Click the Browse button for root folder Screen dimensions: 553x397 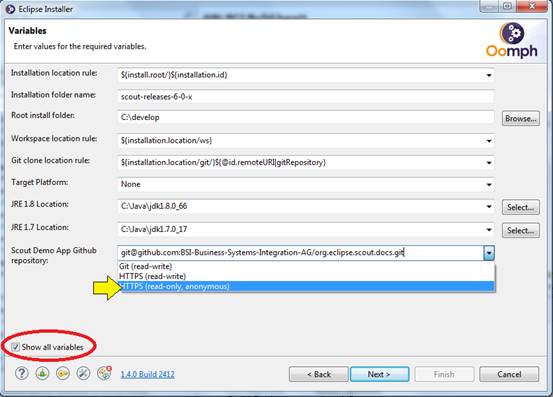(x=521, y=118)
